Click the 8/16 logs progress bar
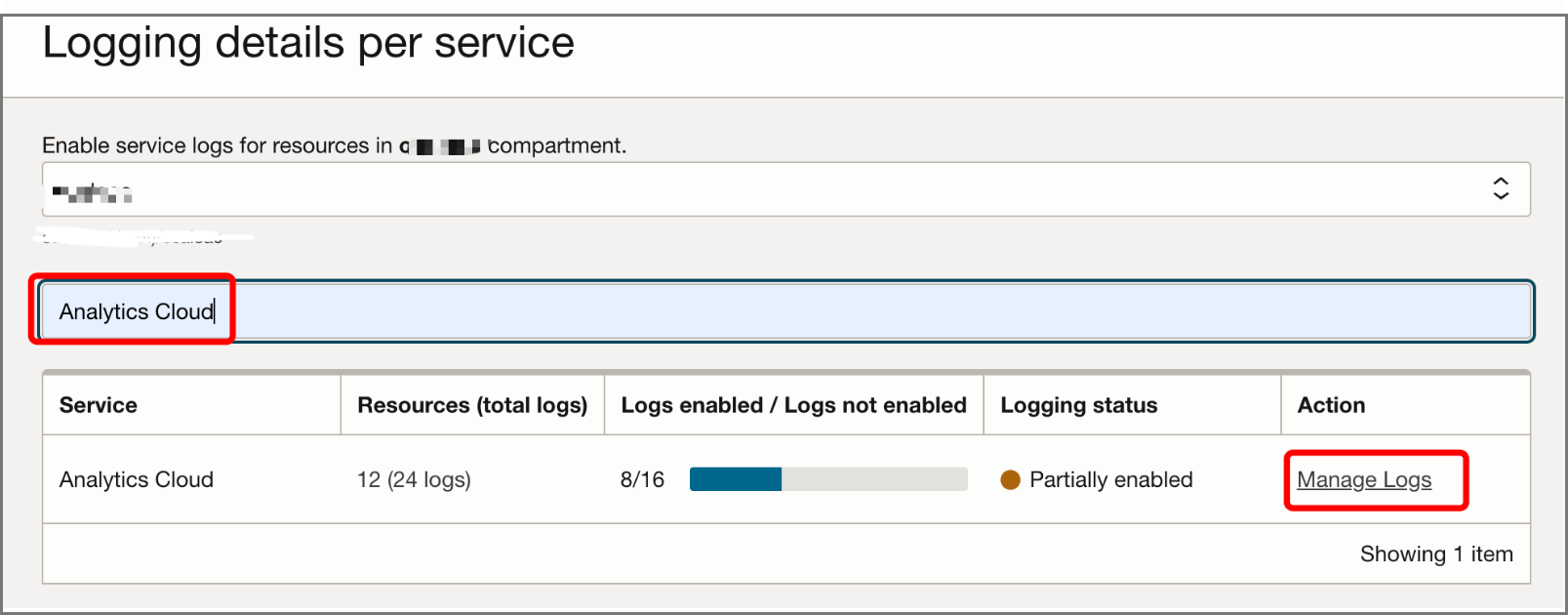 click(827, 479)
